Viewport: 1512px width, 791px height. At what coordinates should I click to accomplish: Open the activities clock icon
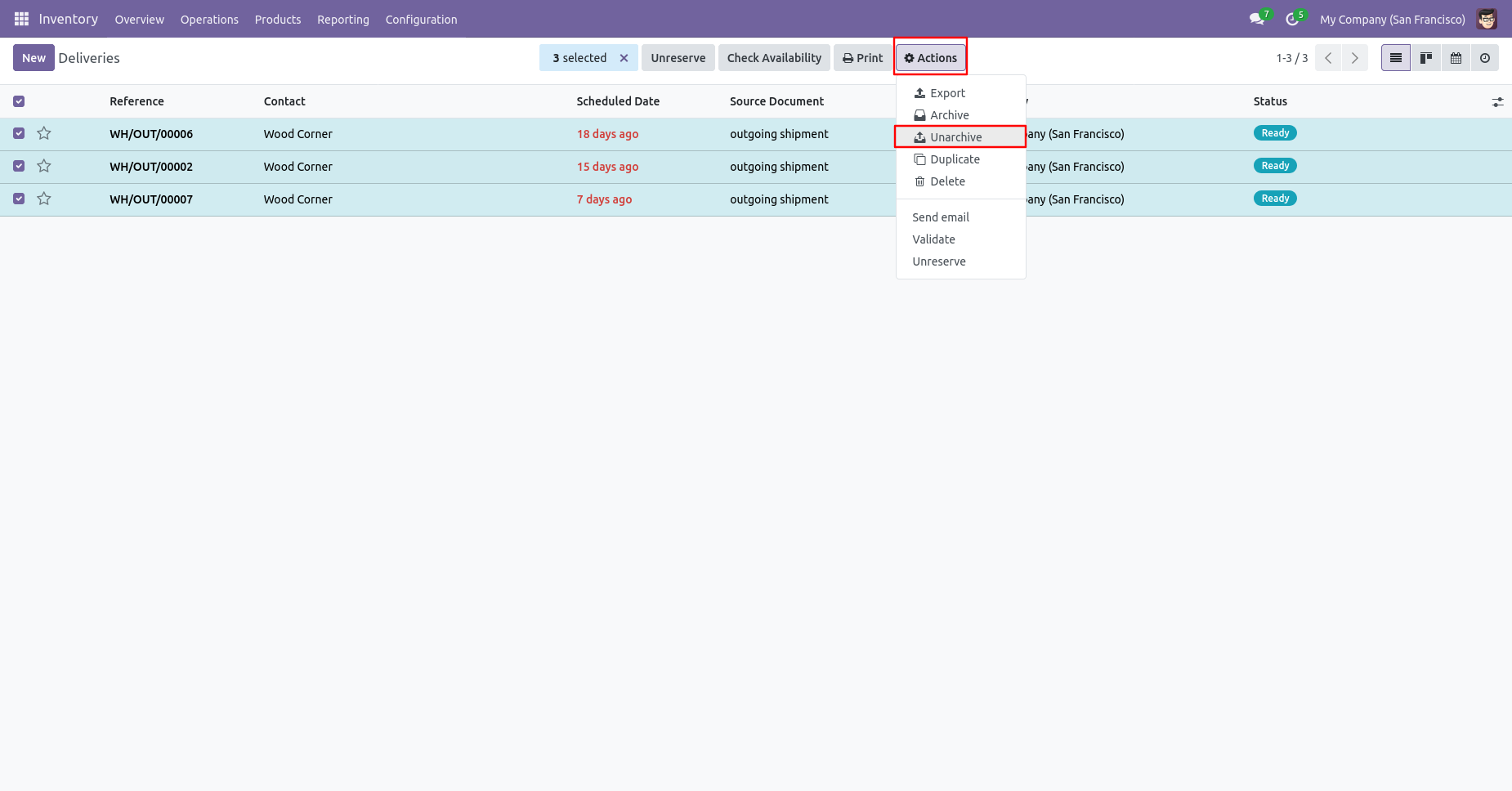(x=1292, y=19)
